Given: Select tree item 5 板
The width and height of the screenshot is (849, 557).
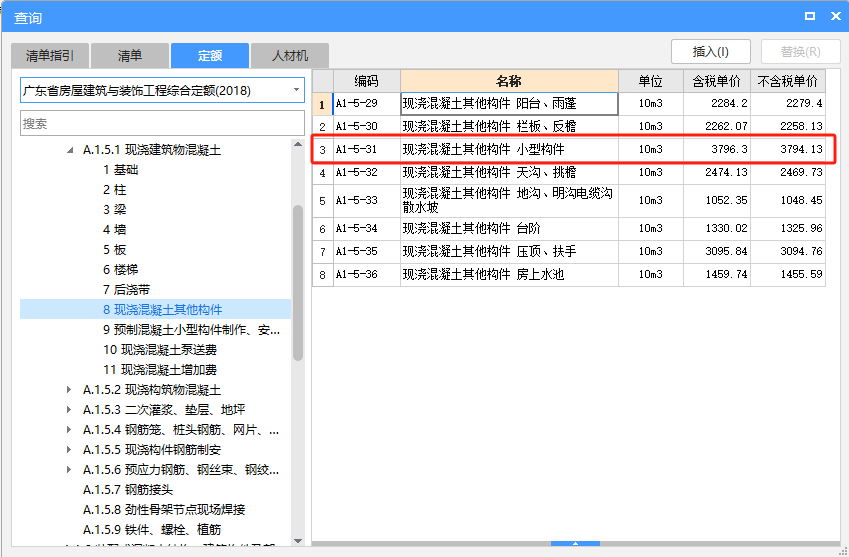Looking at the screenshot, I should [x=115, y=250].
